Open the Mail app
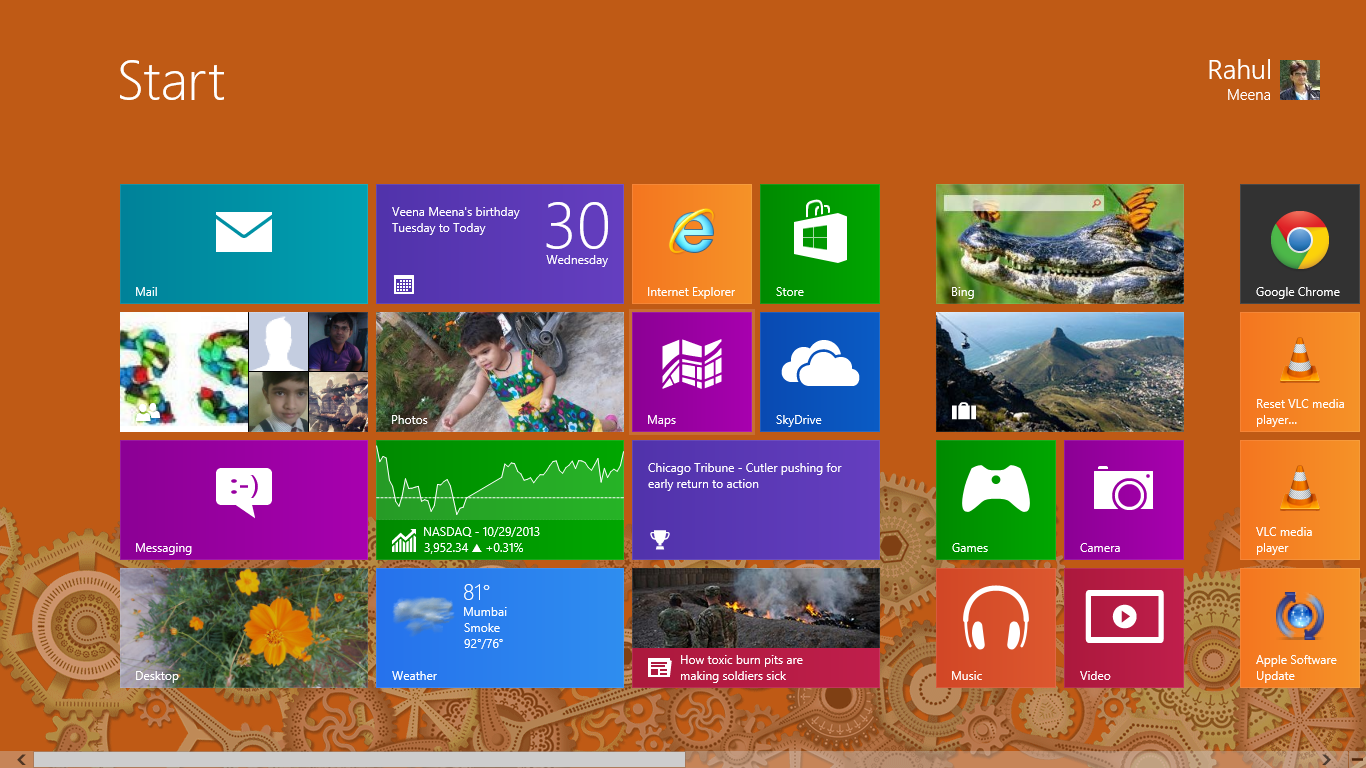This screenshot has width=1366, height=768. click(243, 243)
